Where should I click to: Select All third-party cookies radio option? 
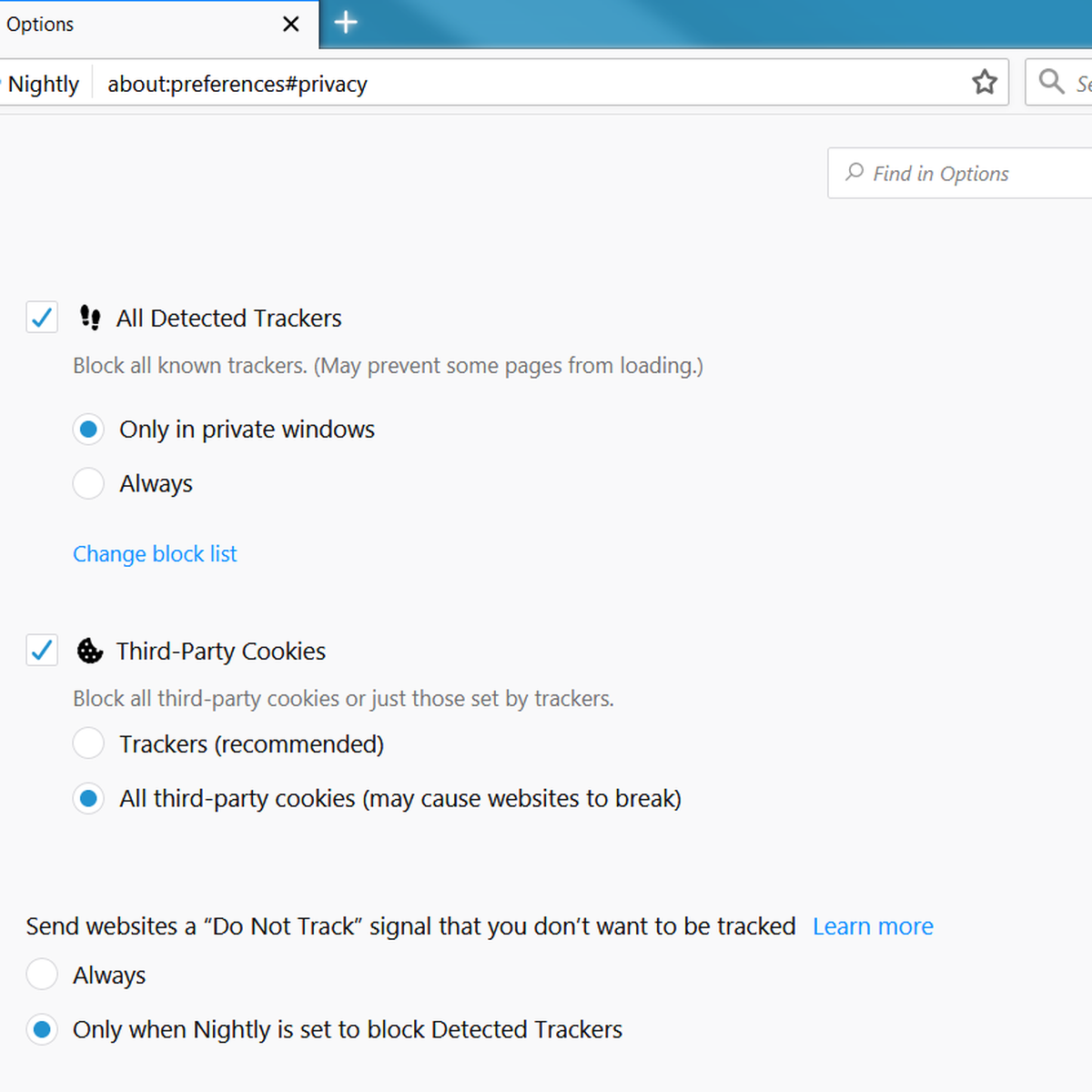click(88, 798)
